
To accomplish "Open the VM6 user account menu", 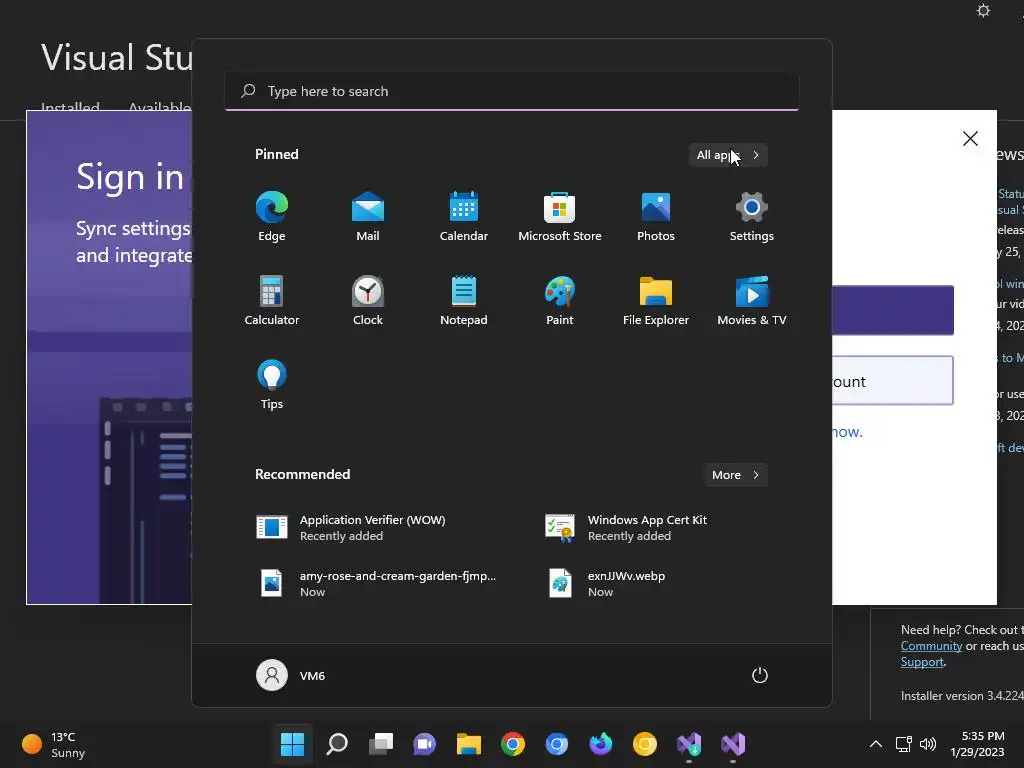I will tap(291, 675).
